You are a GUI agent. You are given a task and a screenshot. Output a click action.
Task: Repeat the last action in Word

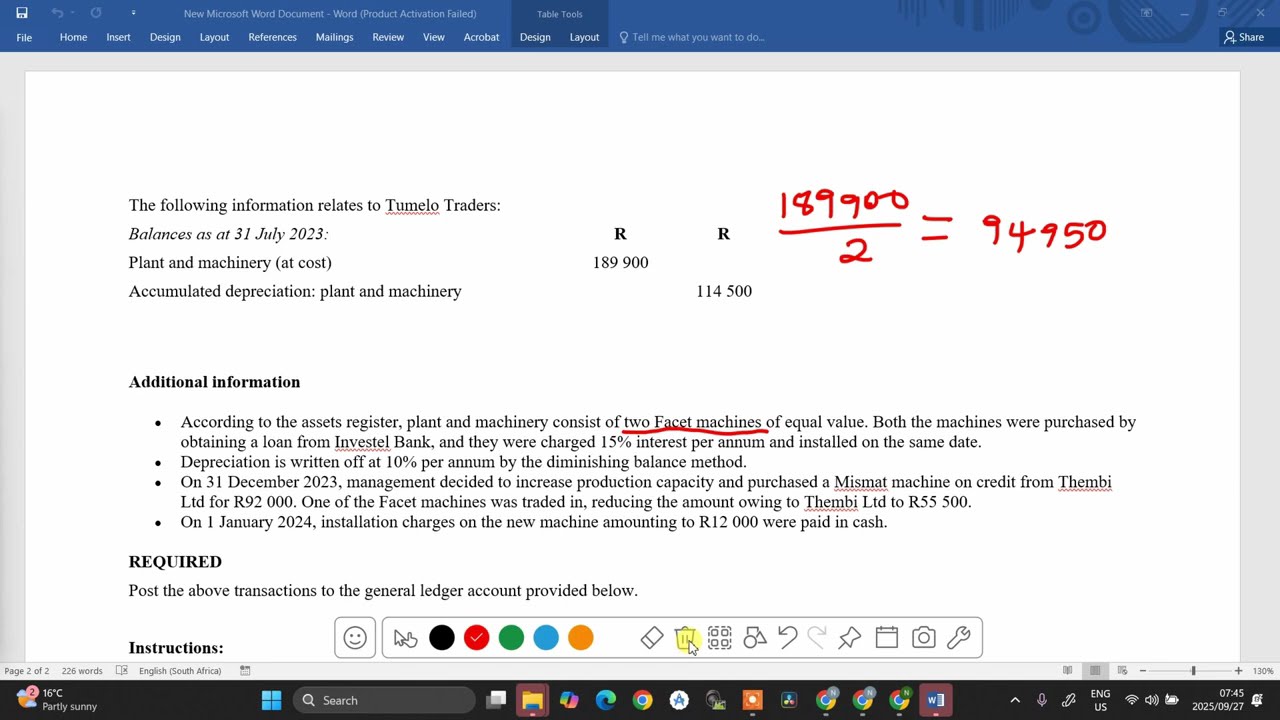click(96, 13)
